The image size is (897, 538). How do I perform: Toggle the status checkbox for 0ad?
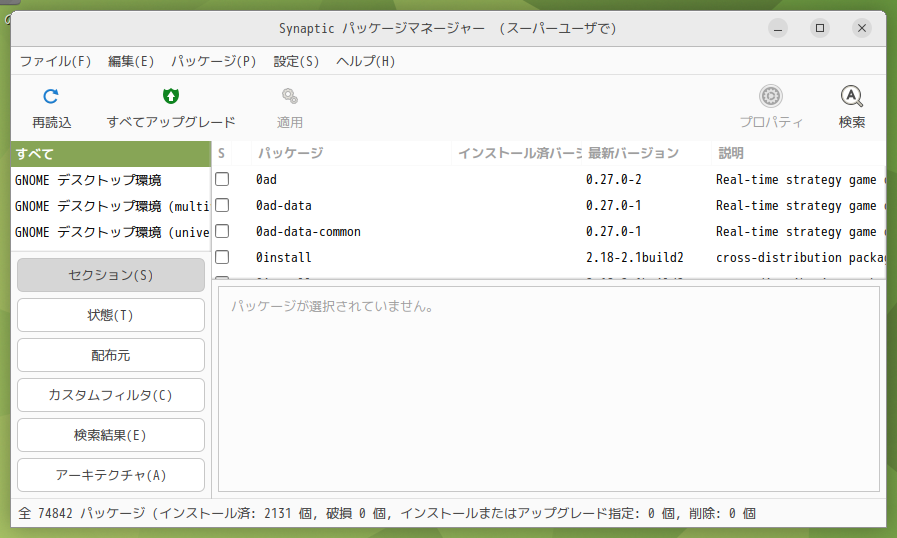click(x=222, y=179)
